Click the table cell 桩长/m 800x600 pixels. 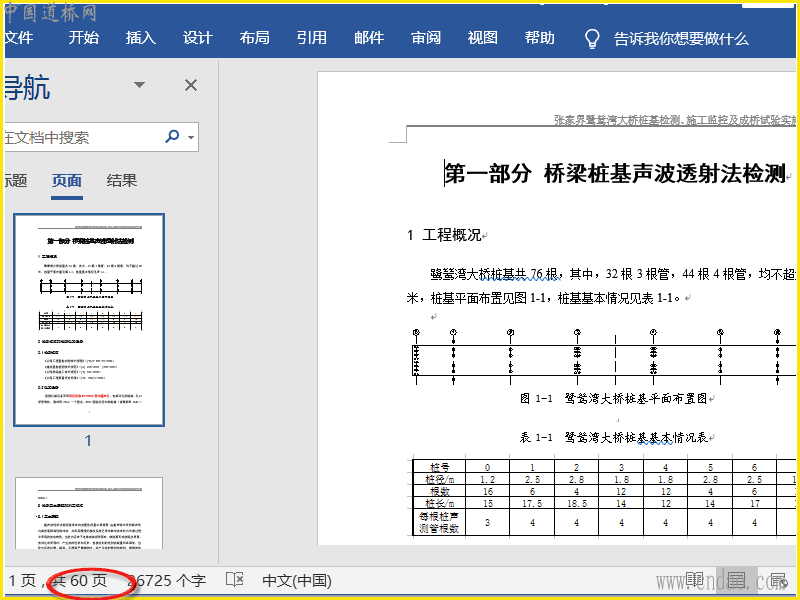[x=440, y=503]
